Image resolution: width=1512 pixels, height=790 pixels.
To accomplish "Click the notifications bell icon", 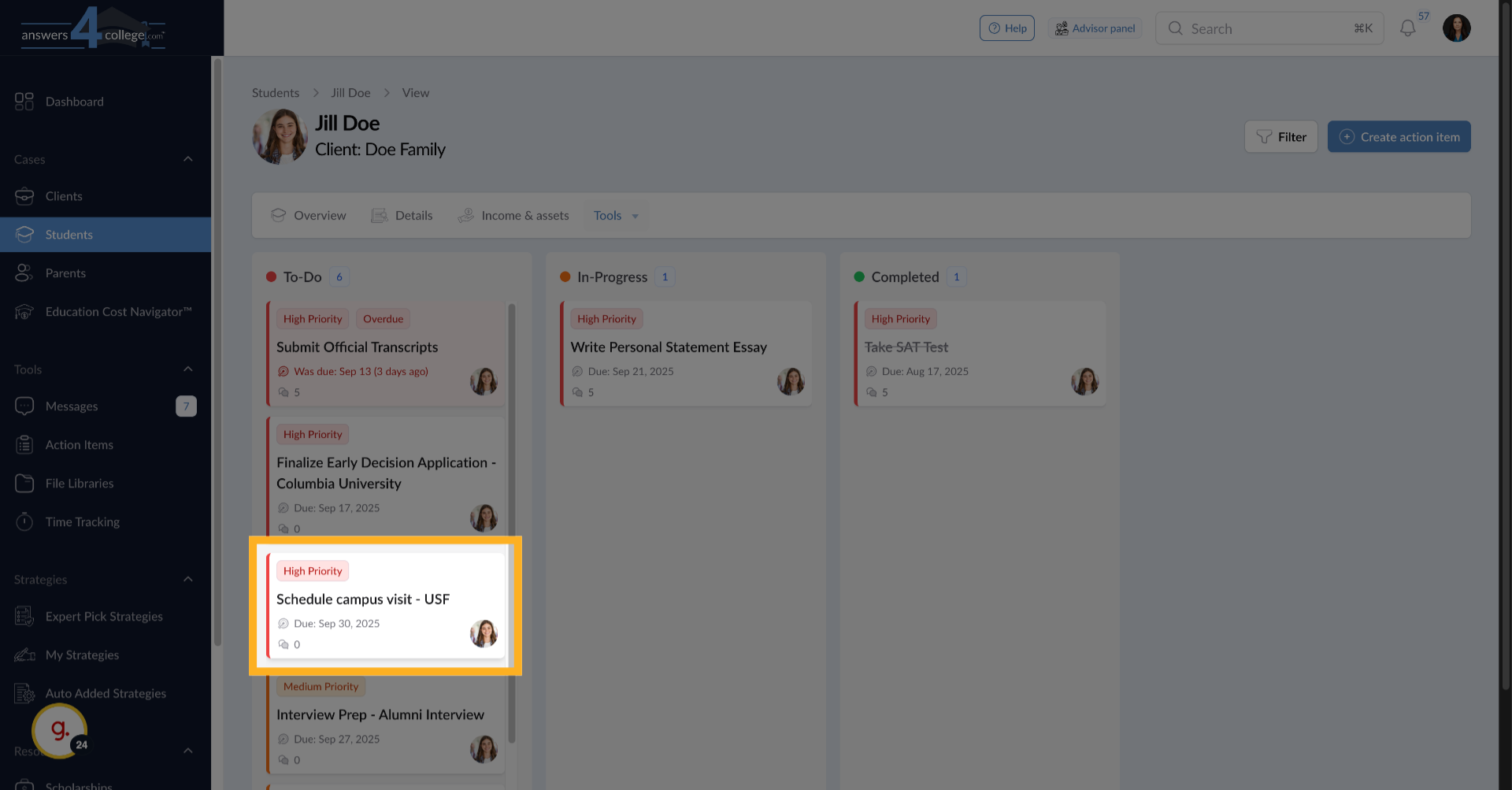I will point(1407,29).
